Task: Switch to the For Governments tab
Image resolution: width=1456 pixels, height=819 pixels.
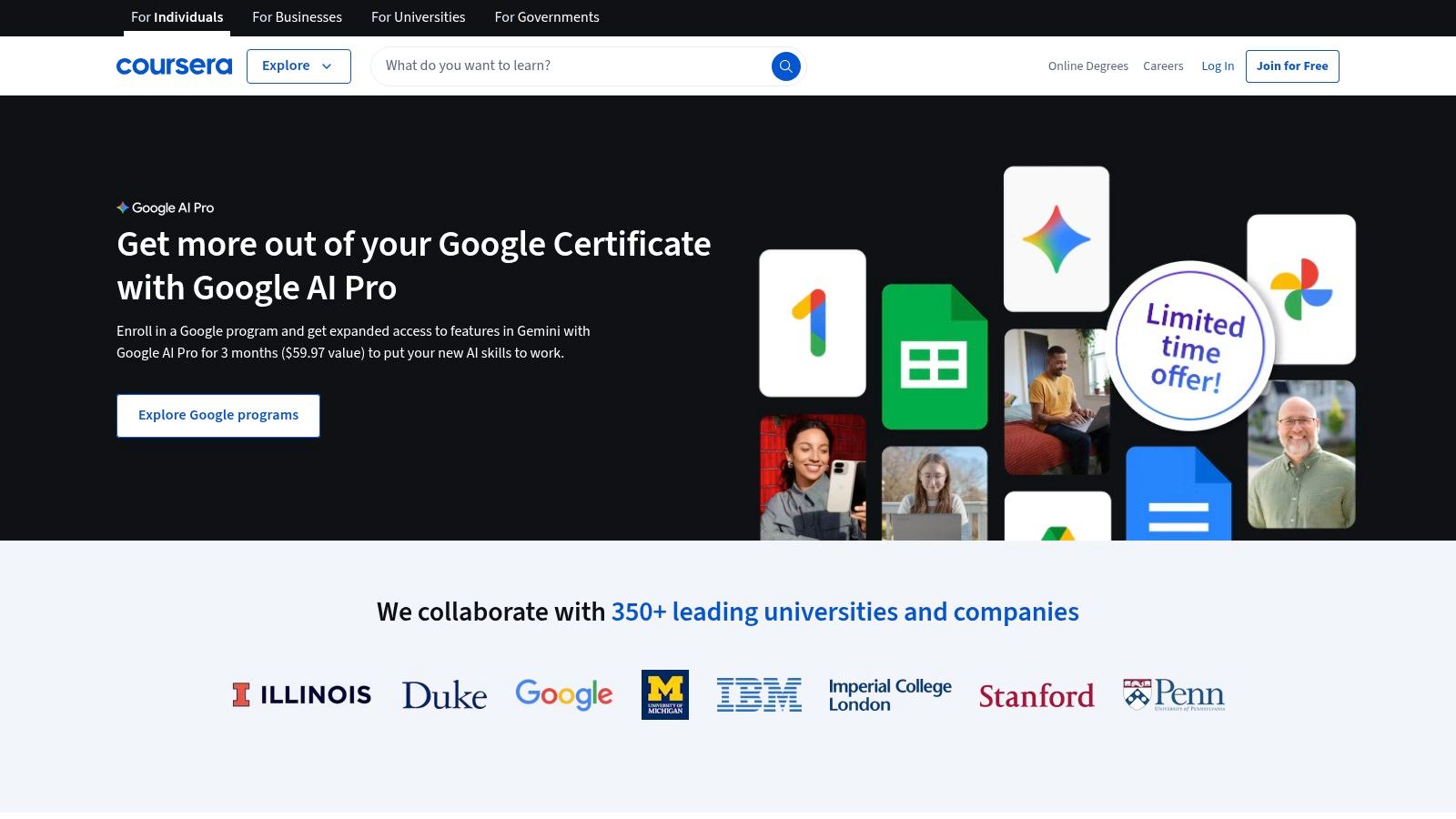Action: (x=547, y=17)
